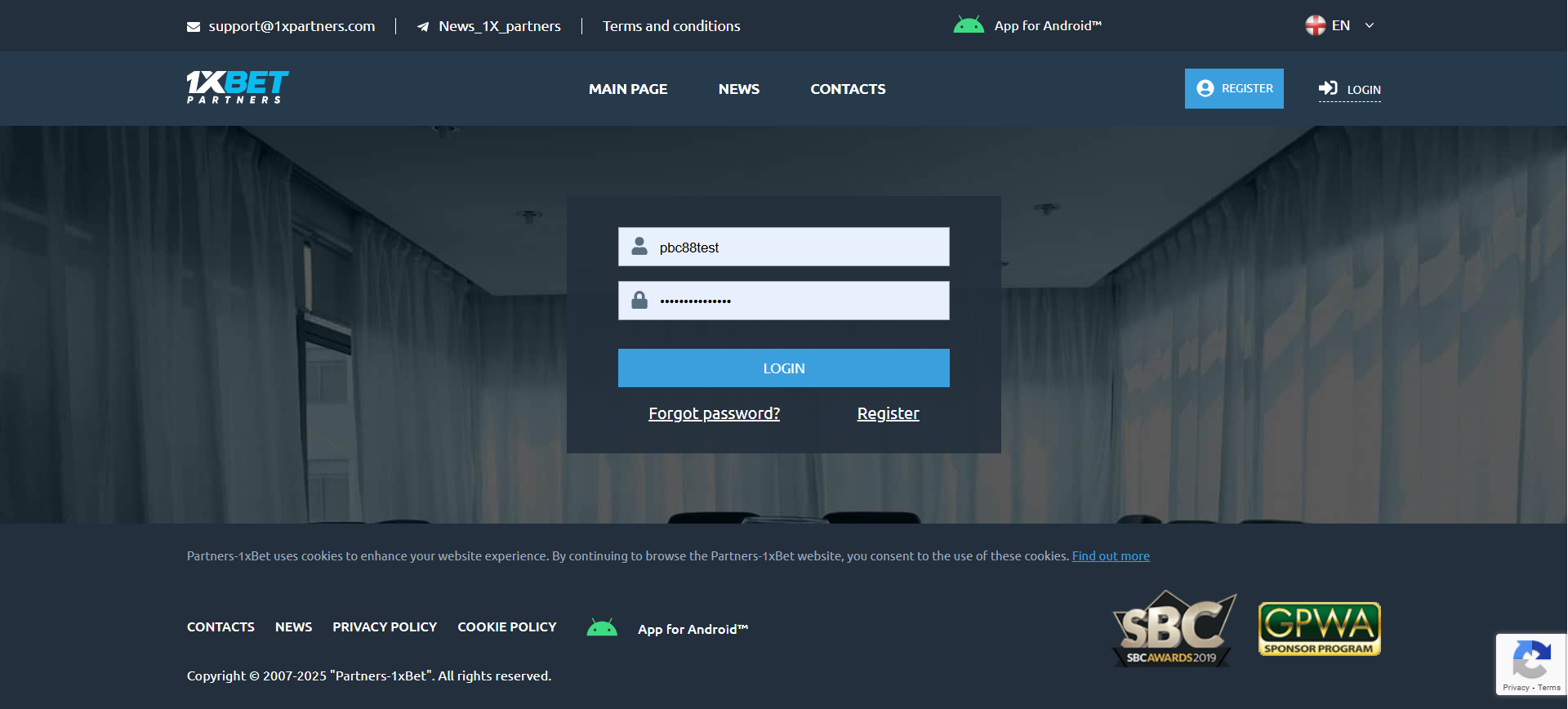Click the GPWA Sponsor Program badge
Image resolution: width=1568 pixels, height=709 pixels.
point(1320,629)
